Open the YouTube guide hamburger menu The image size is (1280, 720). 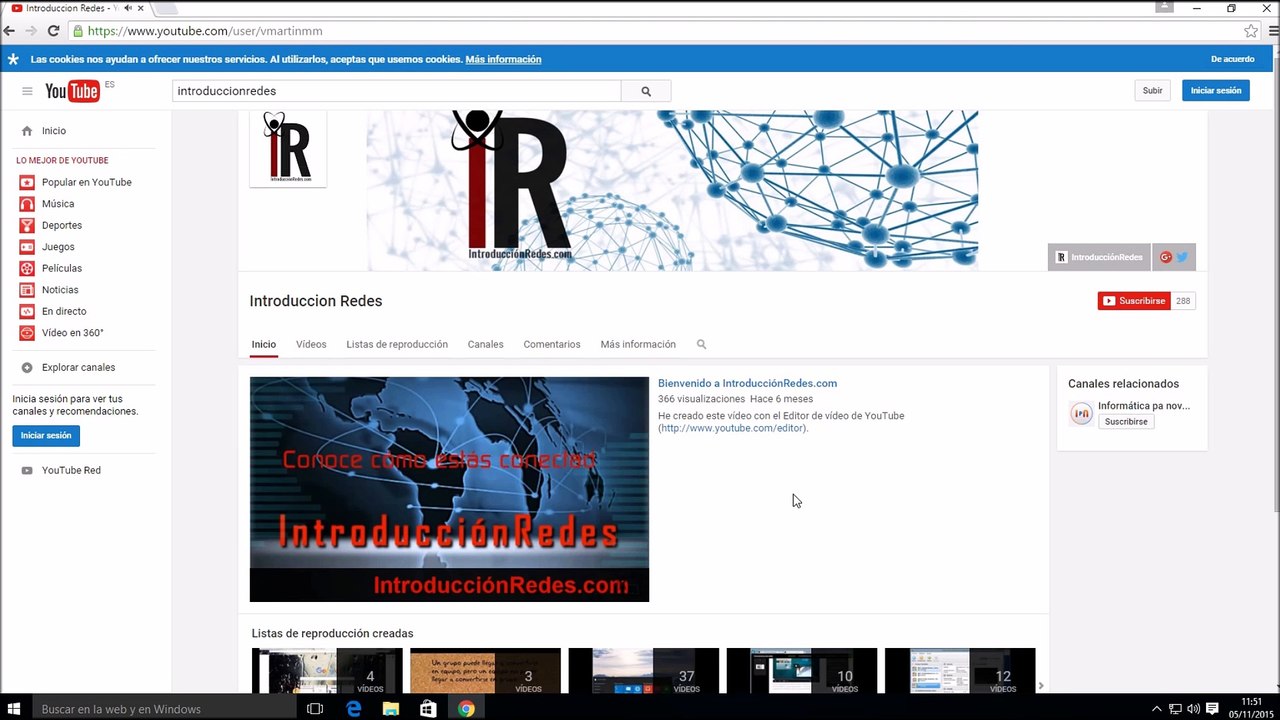27,91
